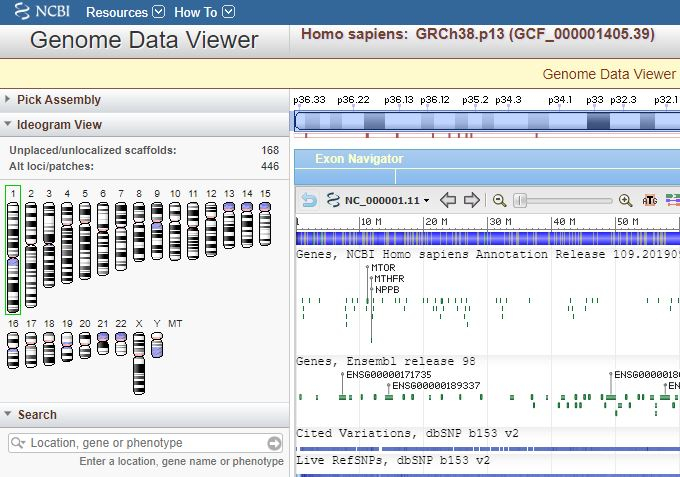Click the Genes, Ensembl release 98 track title

tap(386, 361)
